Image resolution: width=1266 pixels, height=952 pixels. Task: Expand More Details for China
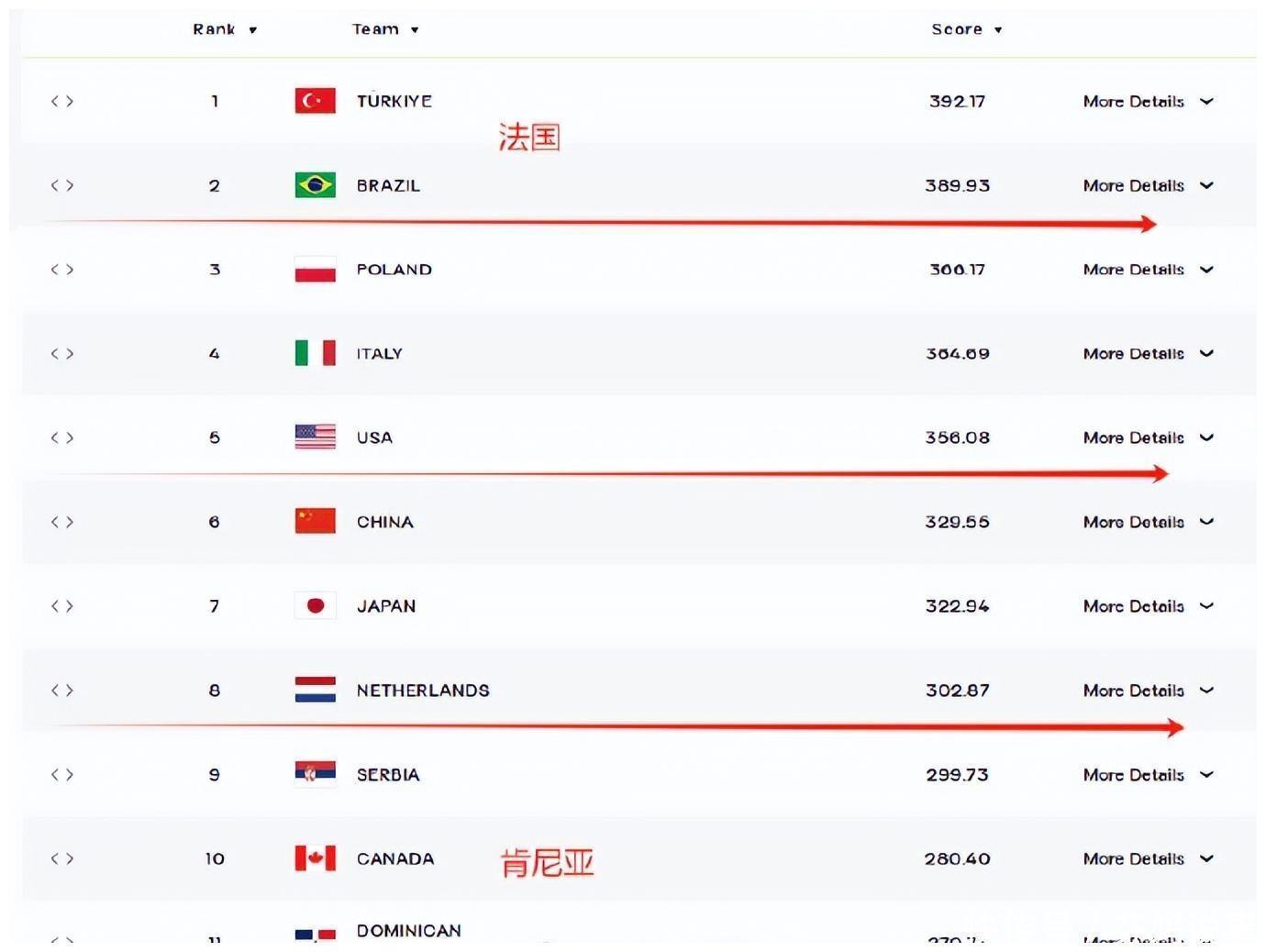tap(1147, 522)
